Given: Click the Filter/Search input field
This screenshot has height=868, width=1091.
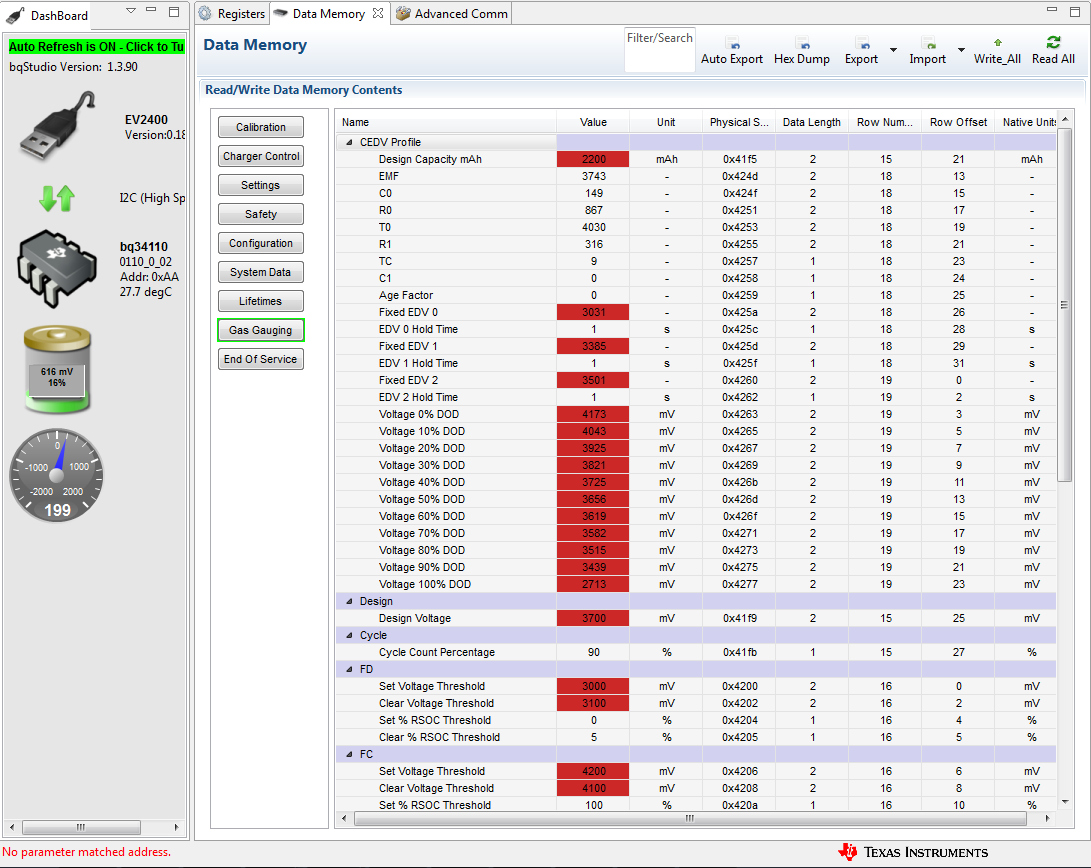Looking at the screenshot, I should [660, 50].
